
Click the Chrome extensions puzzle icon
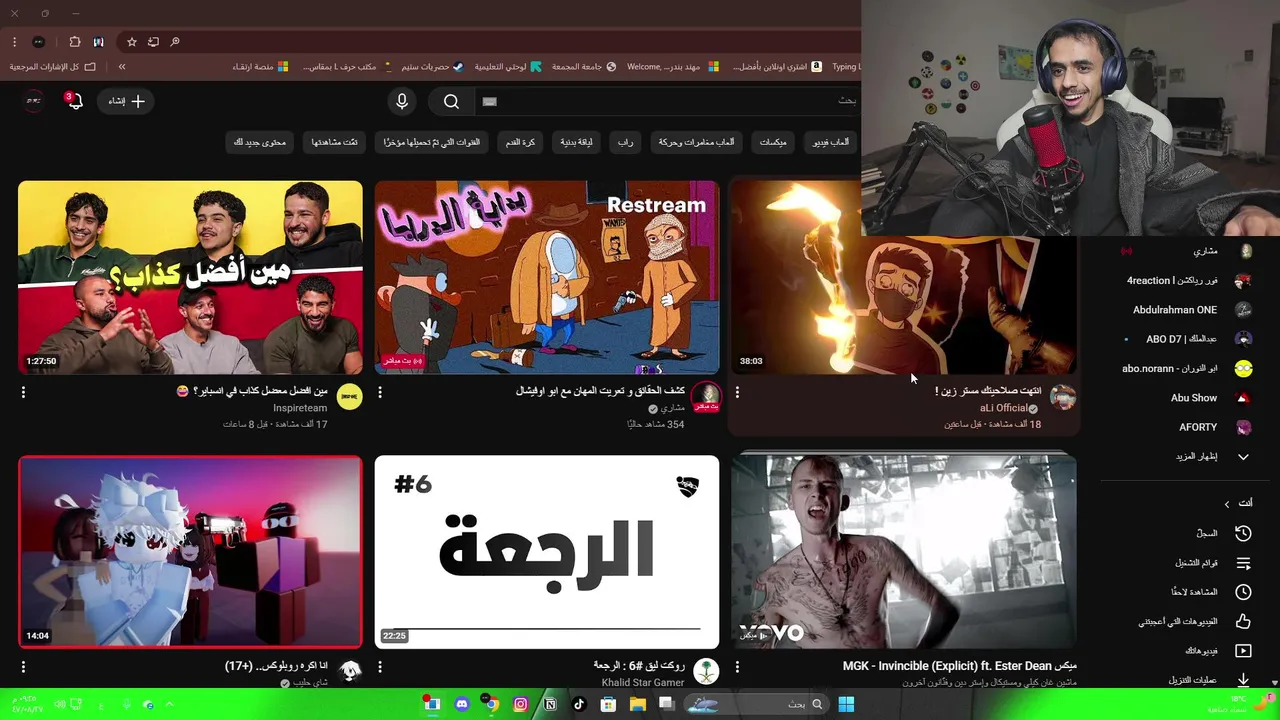click(74, 42)
